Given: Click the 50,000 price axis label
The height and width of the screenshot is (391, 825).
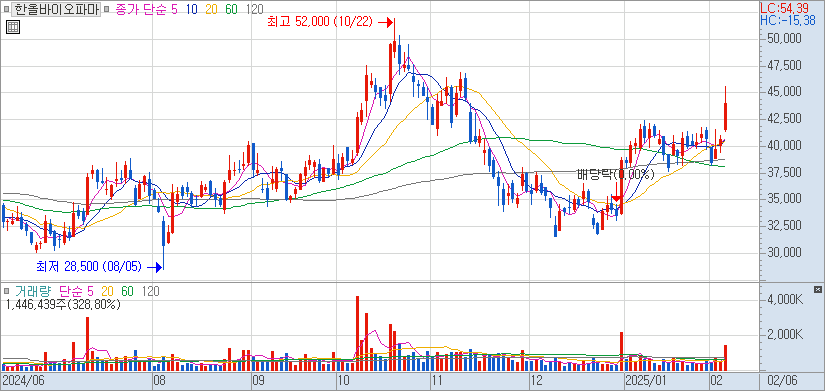Looking at the screenshot, I should (x=784, y=38).
